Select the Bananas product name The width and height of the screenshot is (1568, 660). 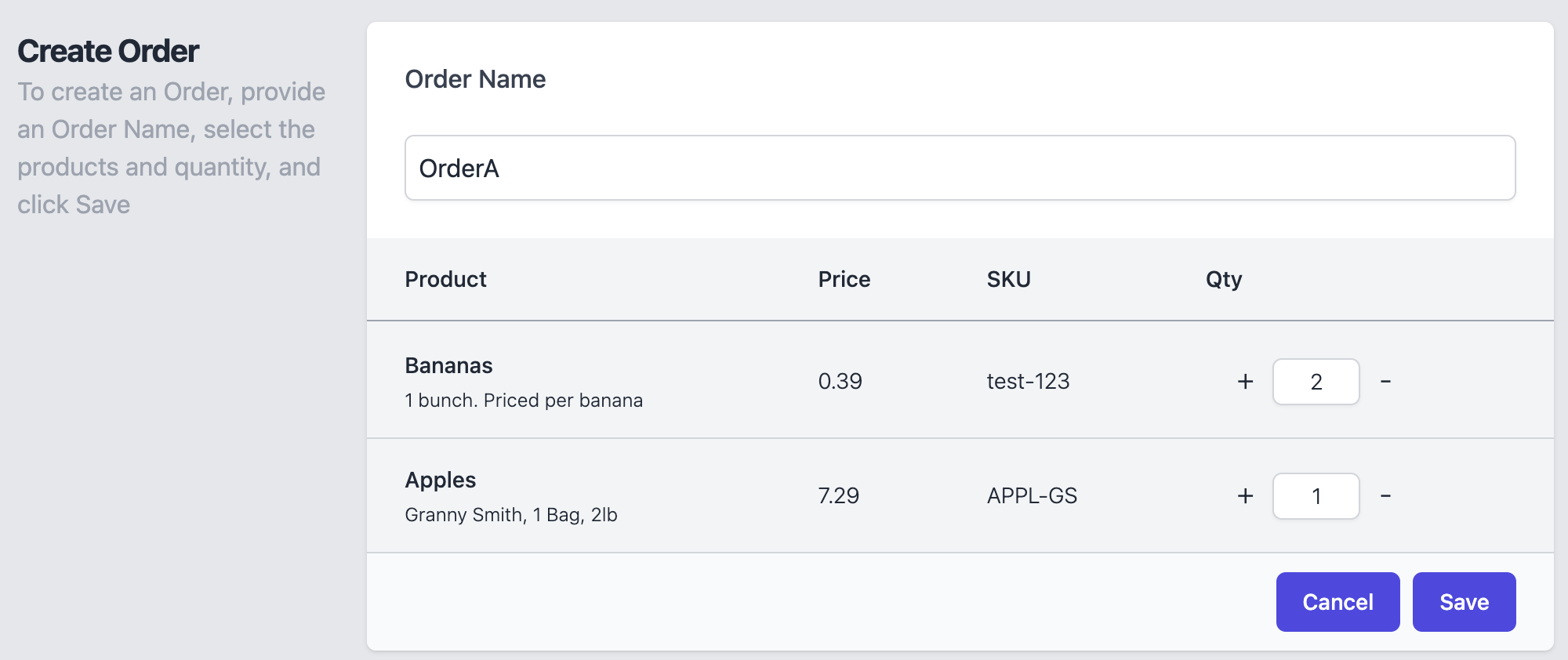[x=448, y=366]
